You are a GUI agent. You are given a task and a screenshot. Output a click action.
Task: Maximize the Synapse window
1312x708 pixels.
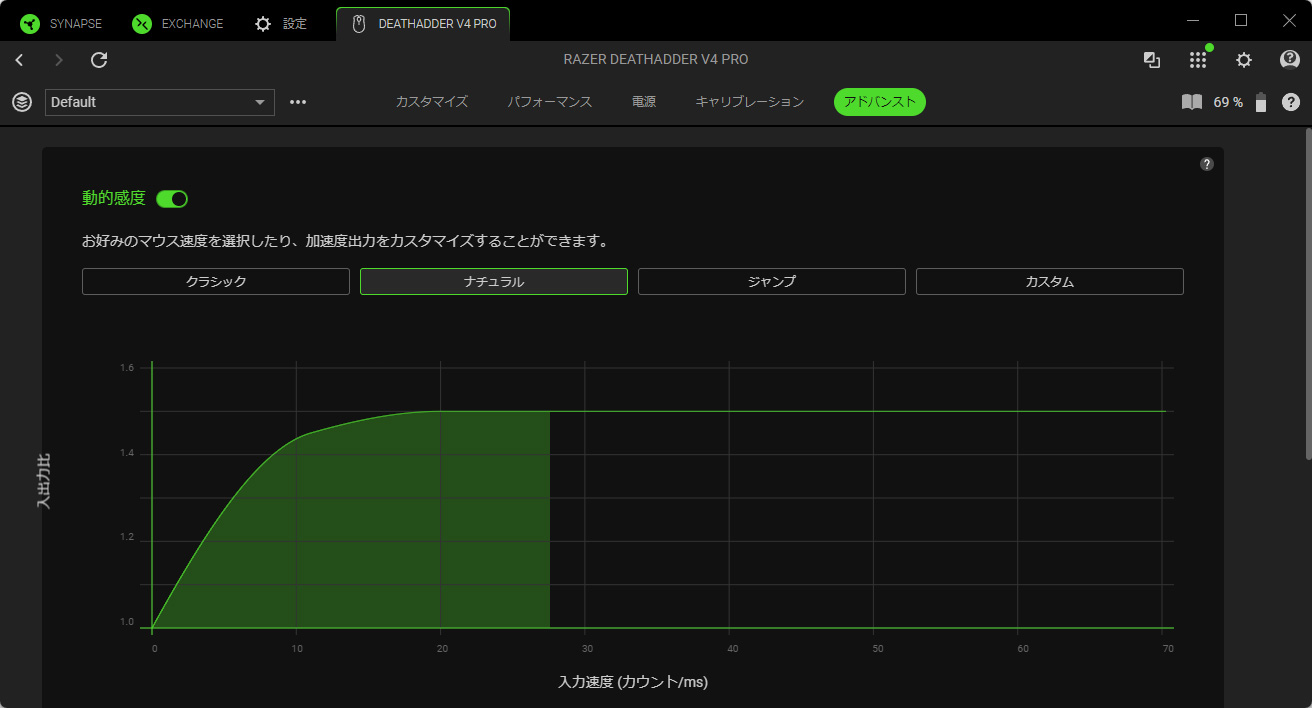click(x=1241, y=20)
